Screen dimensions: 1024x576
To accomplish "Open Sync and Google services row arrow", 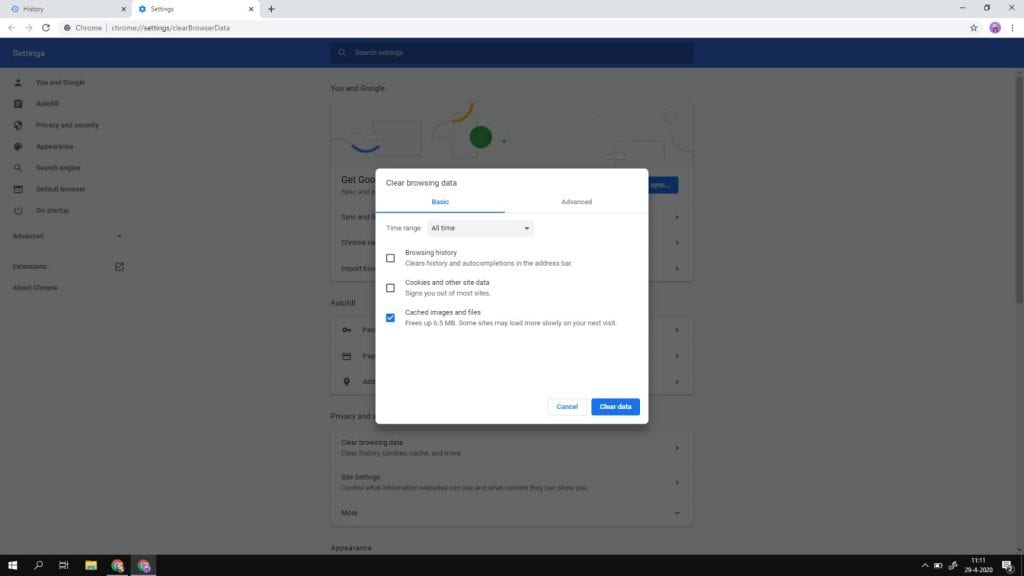I will (677, 217).
